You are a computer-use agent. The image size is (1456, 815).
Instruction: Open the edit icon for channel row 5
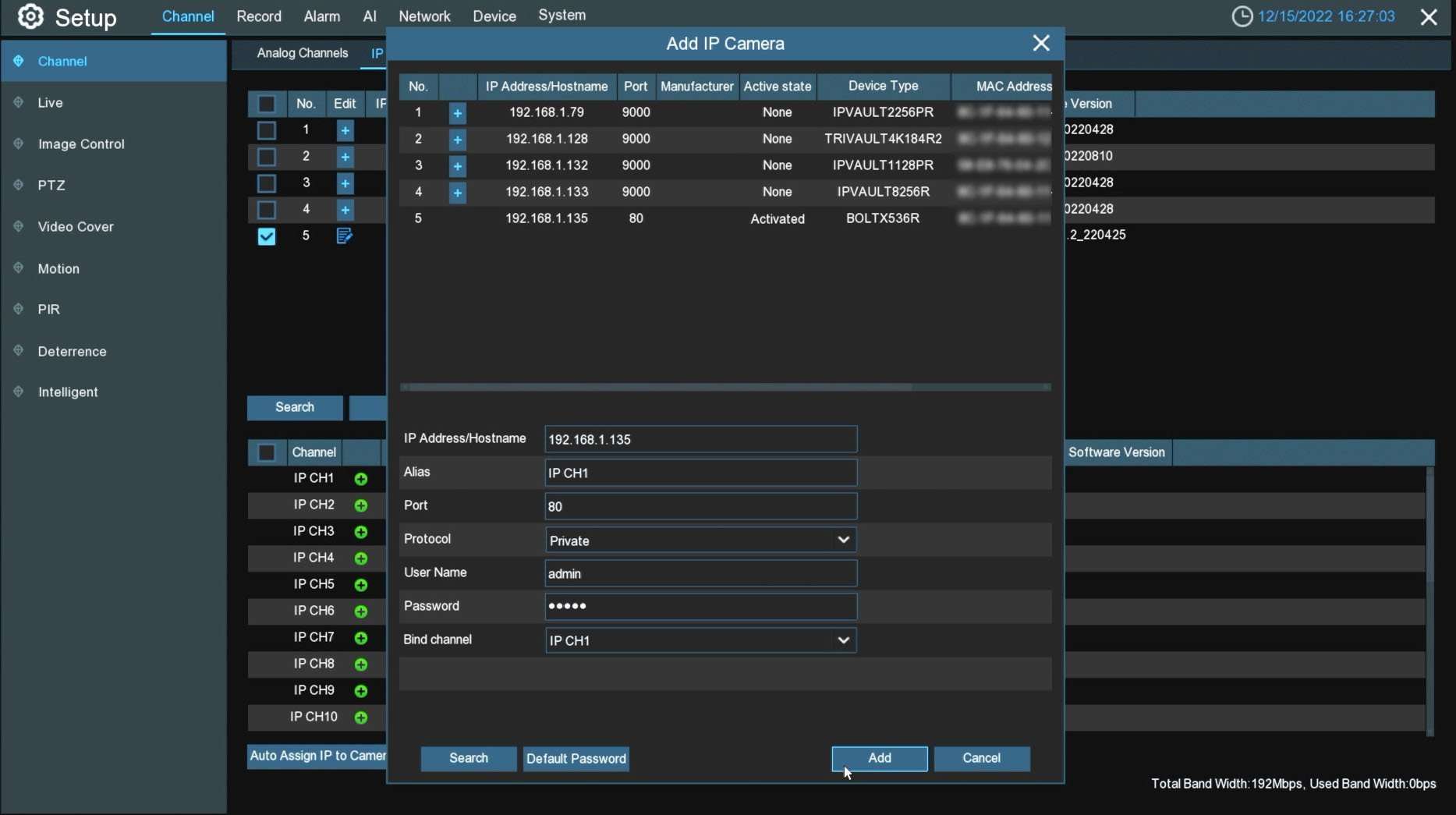(344, 236)
